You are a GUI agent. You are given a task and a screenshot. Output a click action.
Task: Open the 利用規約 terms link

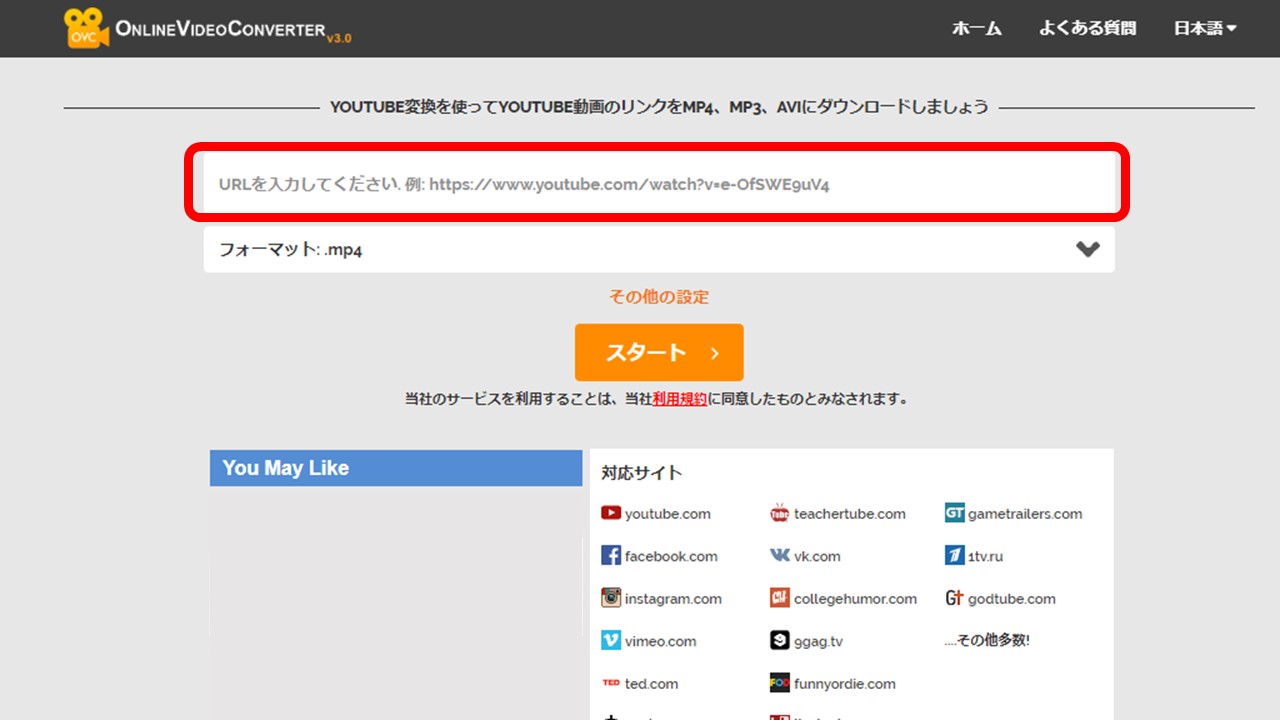click(680, 398)
